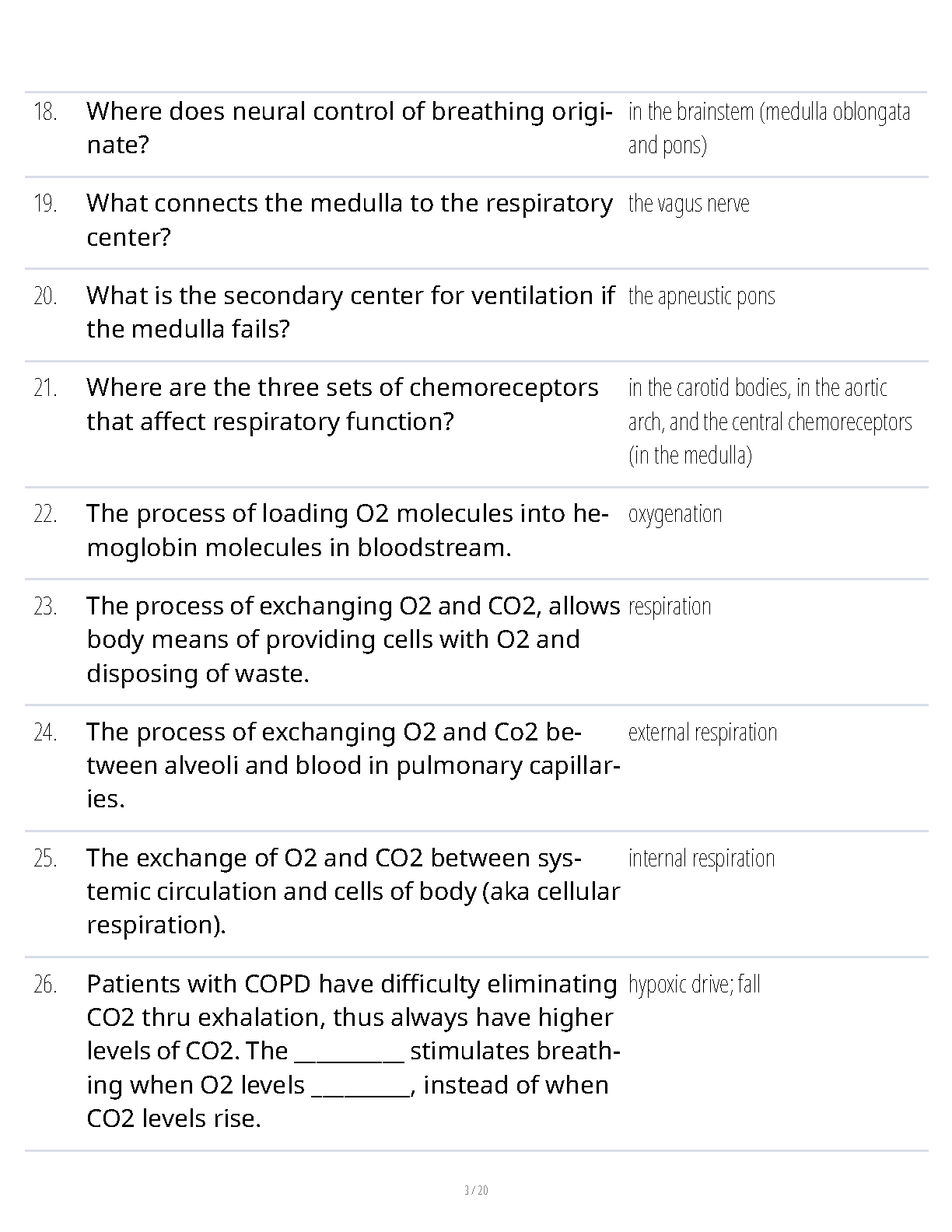Click the page indicator '3 / 20'
This screenshot has width=952, height=1232.
point(476,1191)
